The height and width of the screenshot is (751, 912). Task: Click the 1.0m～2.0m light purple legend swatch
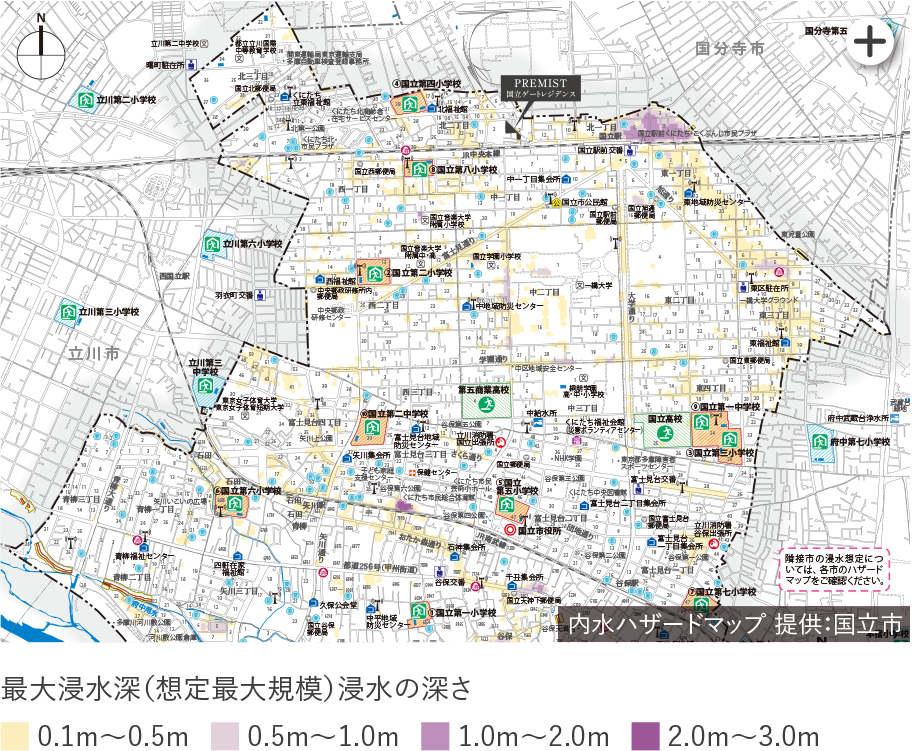pyautogui.click(x=435, y=735)
